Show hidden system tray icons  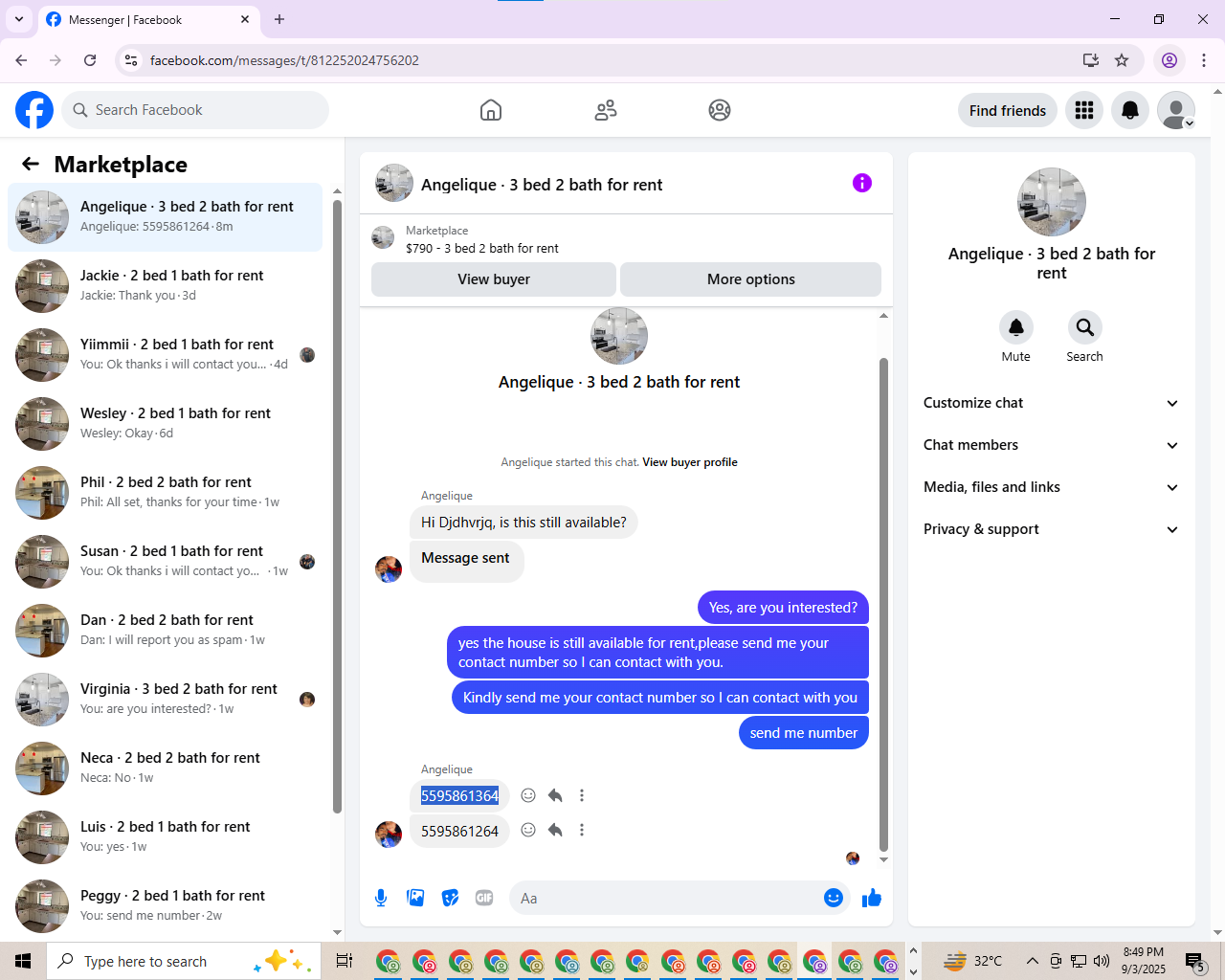1032,961
